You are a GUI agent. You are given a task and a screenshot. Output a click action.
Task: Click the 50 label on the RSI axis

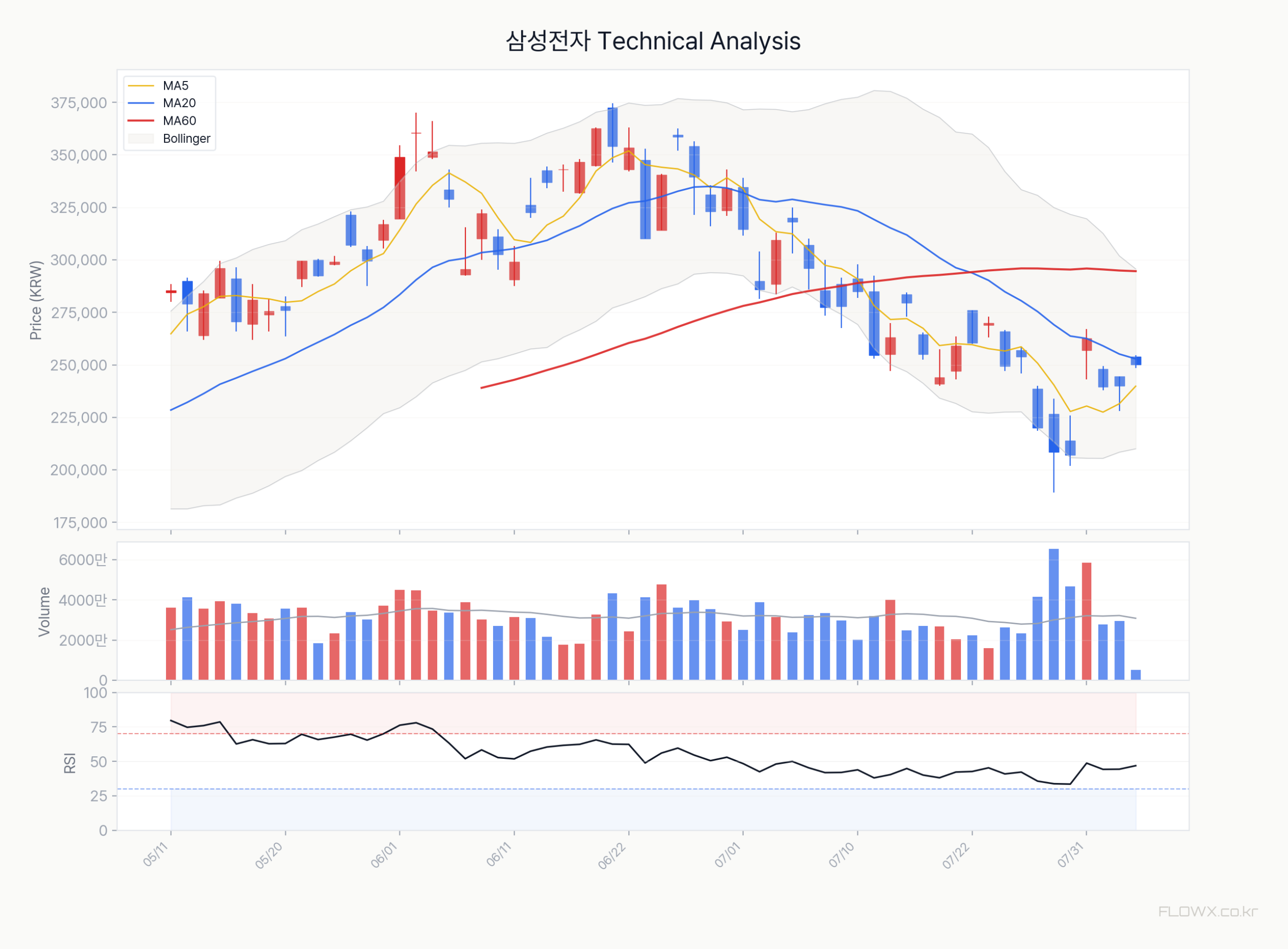coord(99,762)
